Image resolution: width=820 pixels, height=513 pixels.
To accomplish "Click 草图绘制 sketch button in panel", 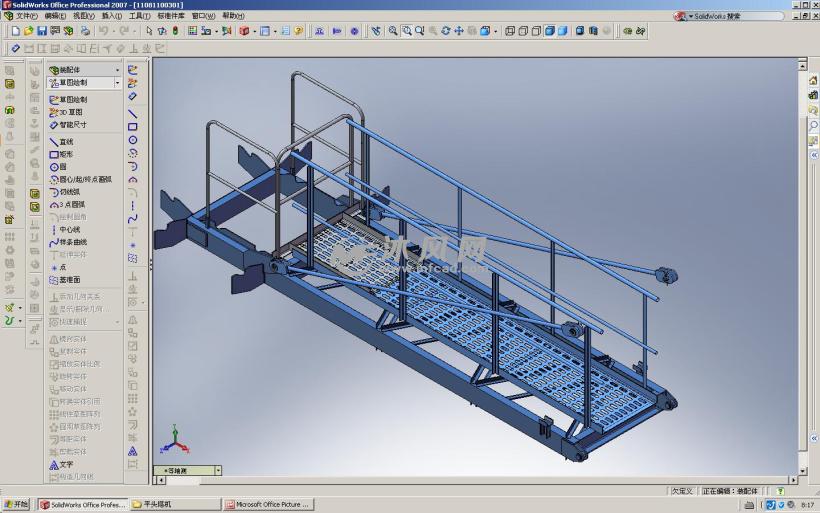I will 68,99.
